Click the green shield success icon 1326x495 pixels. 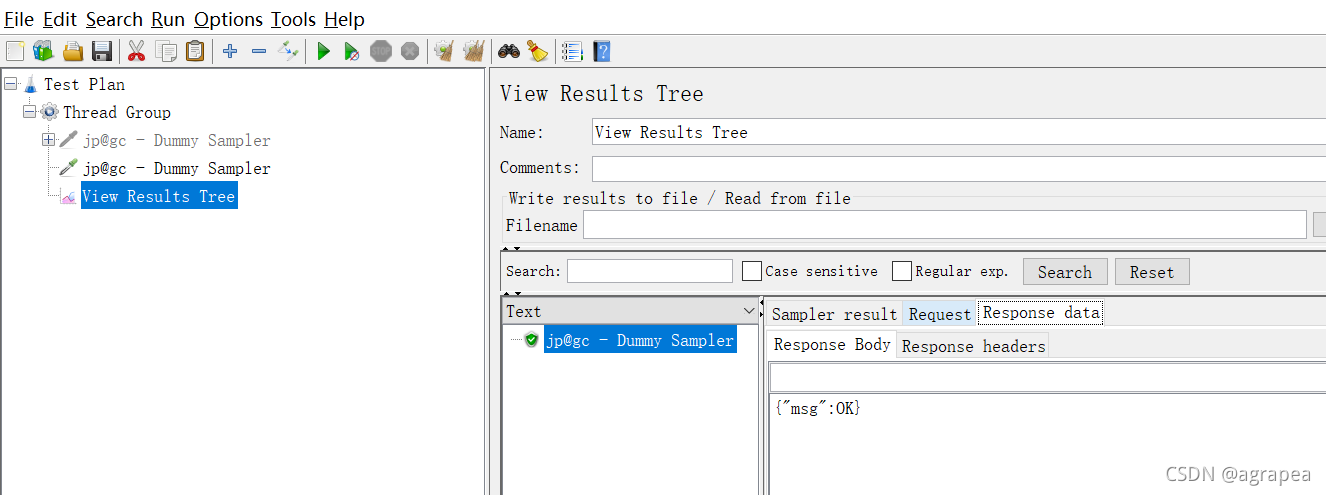(532, 340)
